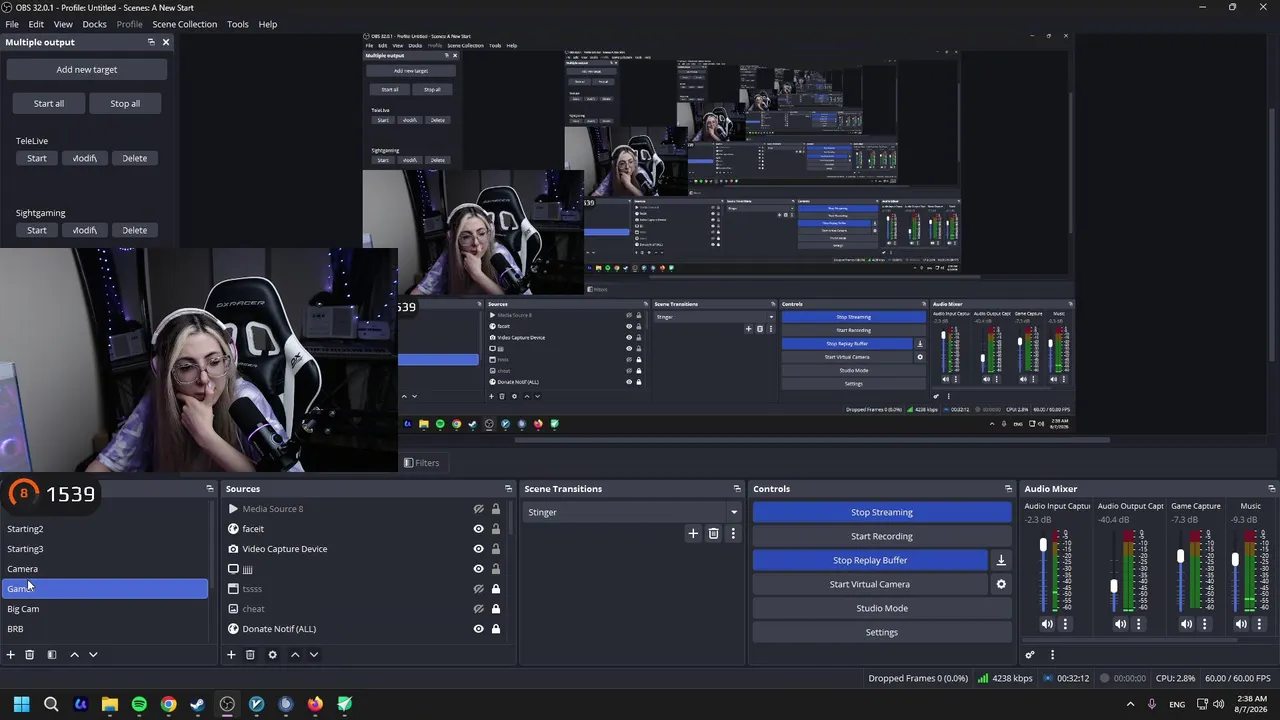Save replay buffer with the download icon
Screen dimensions: 1280x720
coord(1001,560)
